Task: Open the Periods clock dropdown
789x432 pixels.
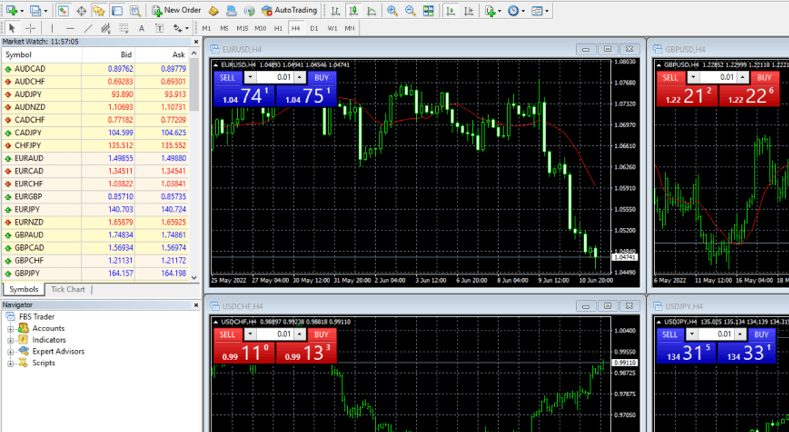Action: click(516, 10)
